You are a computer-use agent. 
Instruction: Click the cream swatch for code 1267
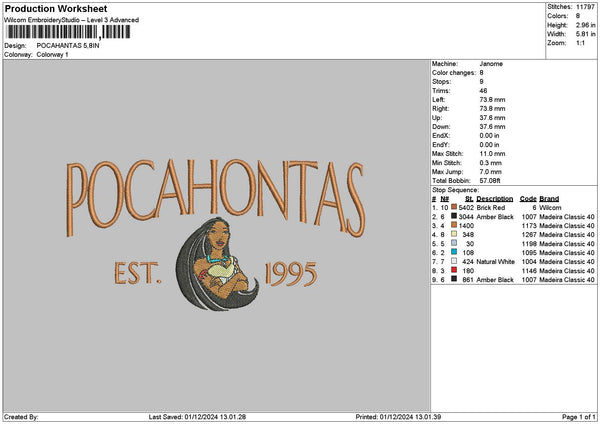click(x=454, y=234)
